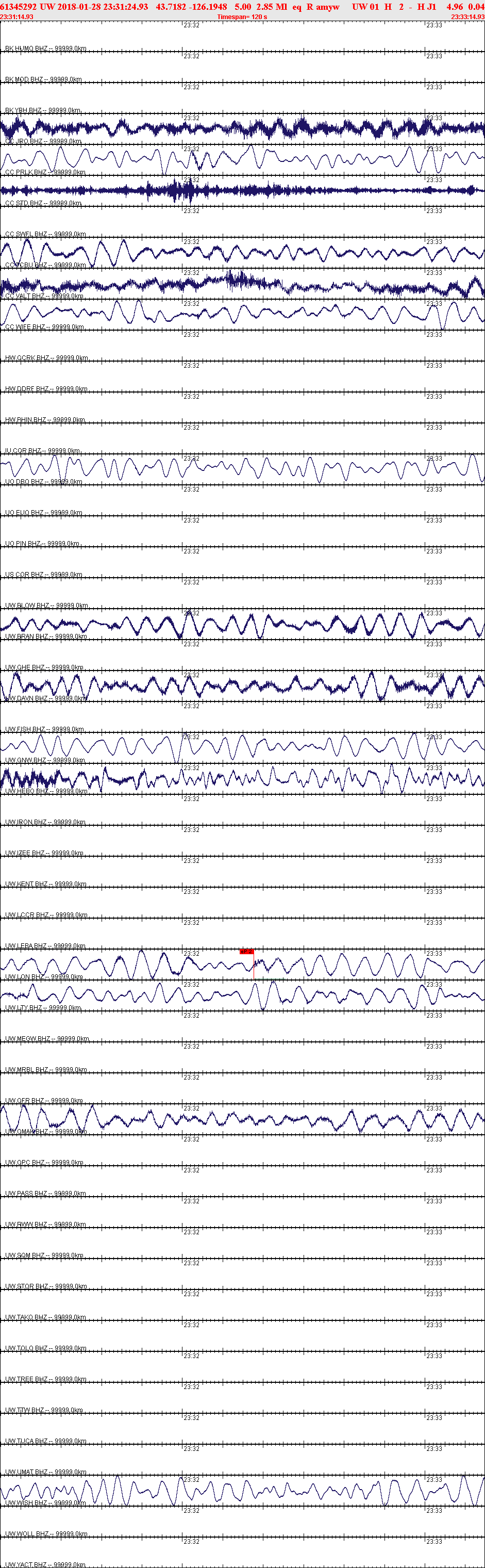Select the origin date 2018-01-28 in header
Screen dimensions: 485x1568
(x=79, y=7)
